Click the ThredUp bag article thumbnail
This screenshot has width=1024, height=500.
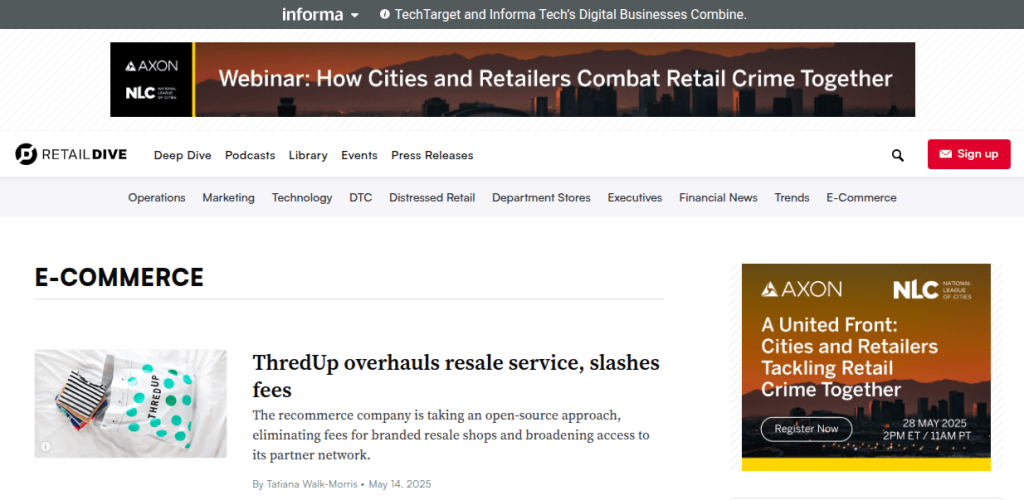(131, 403)
